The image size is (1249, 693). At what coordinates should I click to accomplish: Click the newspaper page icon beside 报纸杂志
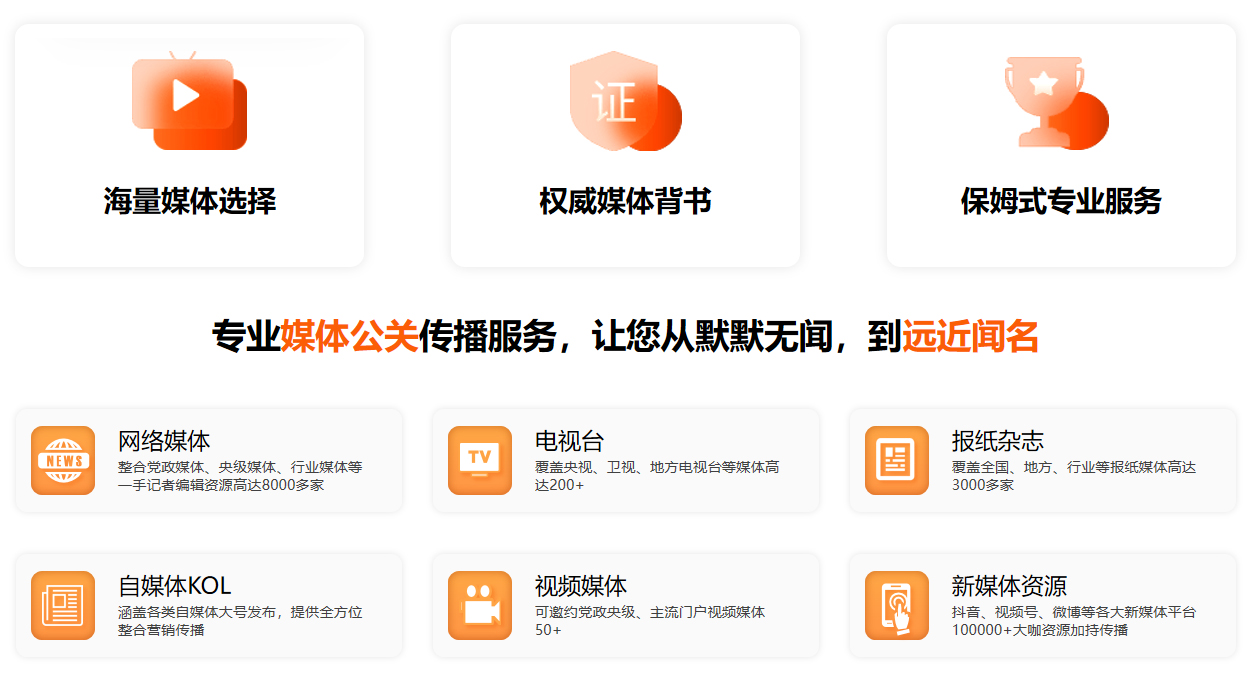point(897,460)
